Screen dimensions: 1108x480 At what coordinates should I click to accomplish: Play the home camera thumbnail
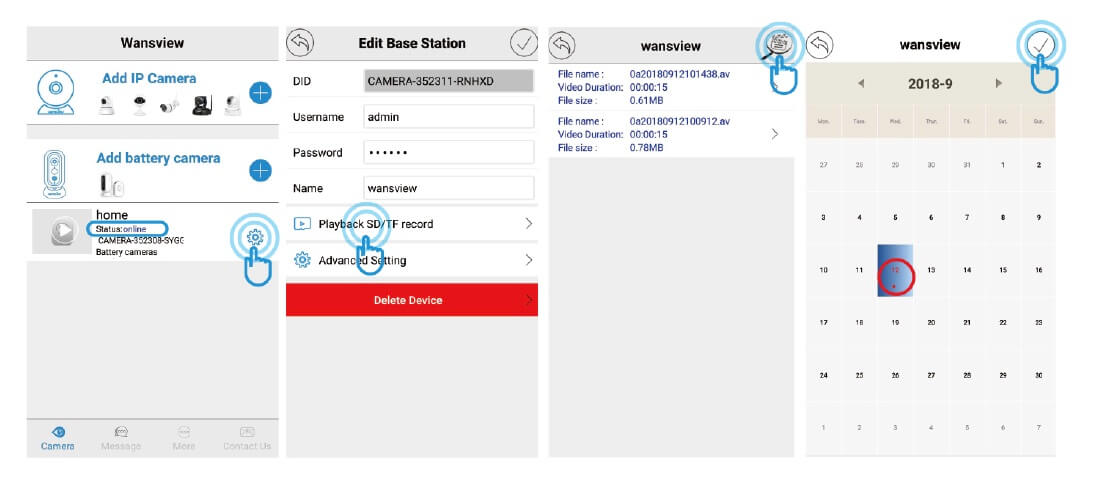(61, 231)
